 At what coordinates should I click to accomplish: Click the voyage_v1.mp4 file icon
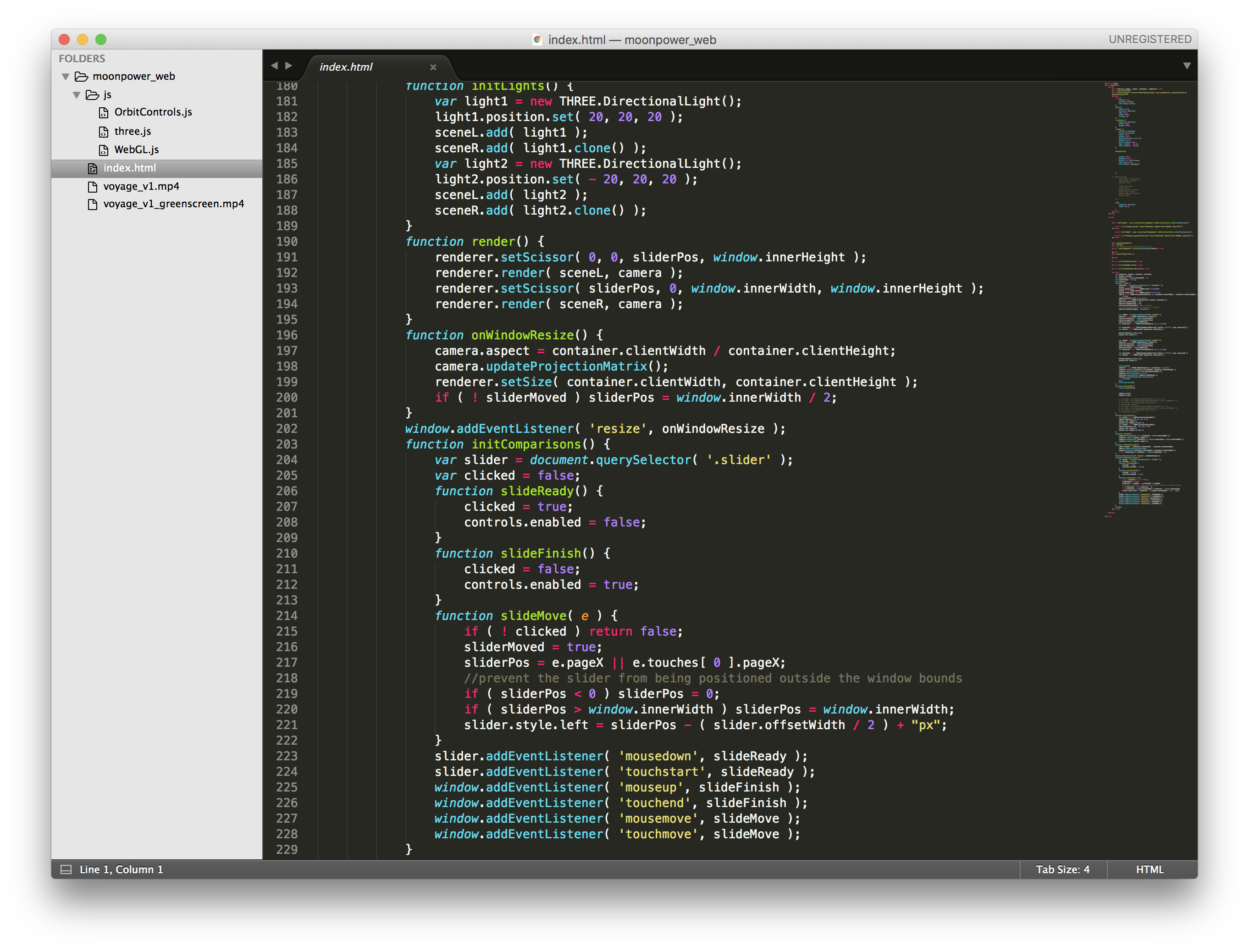(x=92, y=187)
